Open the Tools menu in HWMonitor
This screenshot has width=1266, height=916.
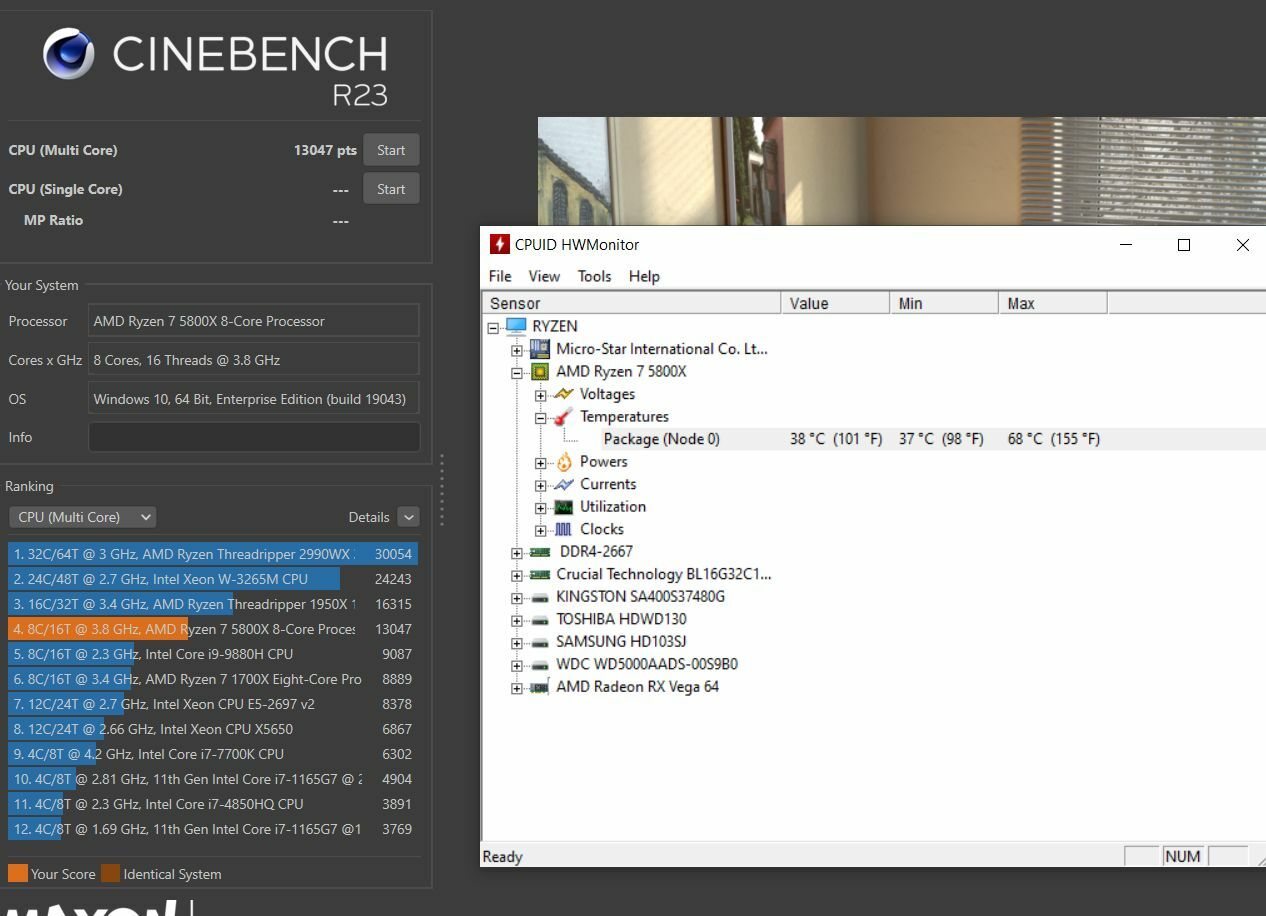594,276
